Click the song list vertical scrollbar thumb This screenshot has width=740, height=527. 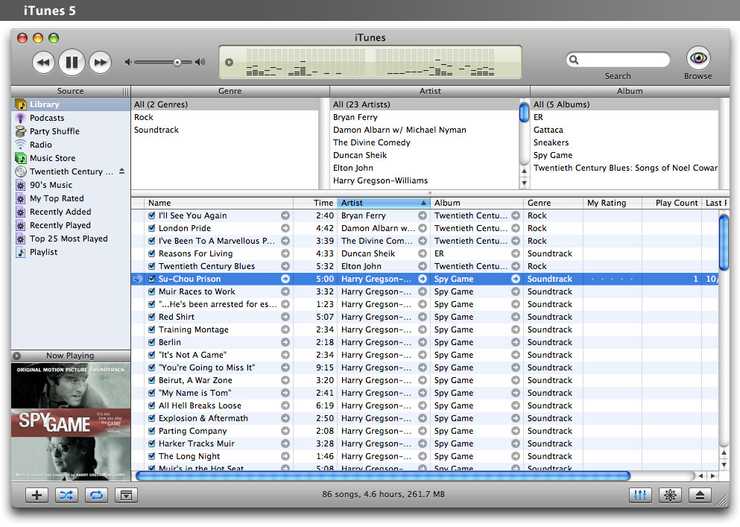click(x=723, y=242)
